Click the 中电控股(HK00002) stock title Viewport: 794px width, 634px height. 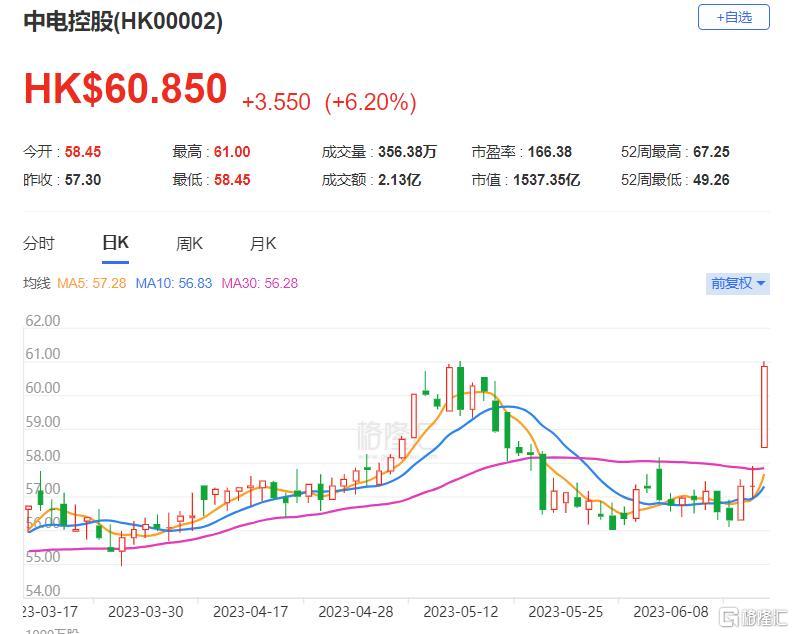coord(123,21)
